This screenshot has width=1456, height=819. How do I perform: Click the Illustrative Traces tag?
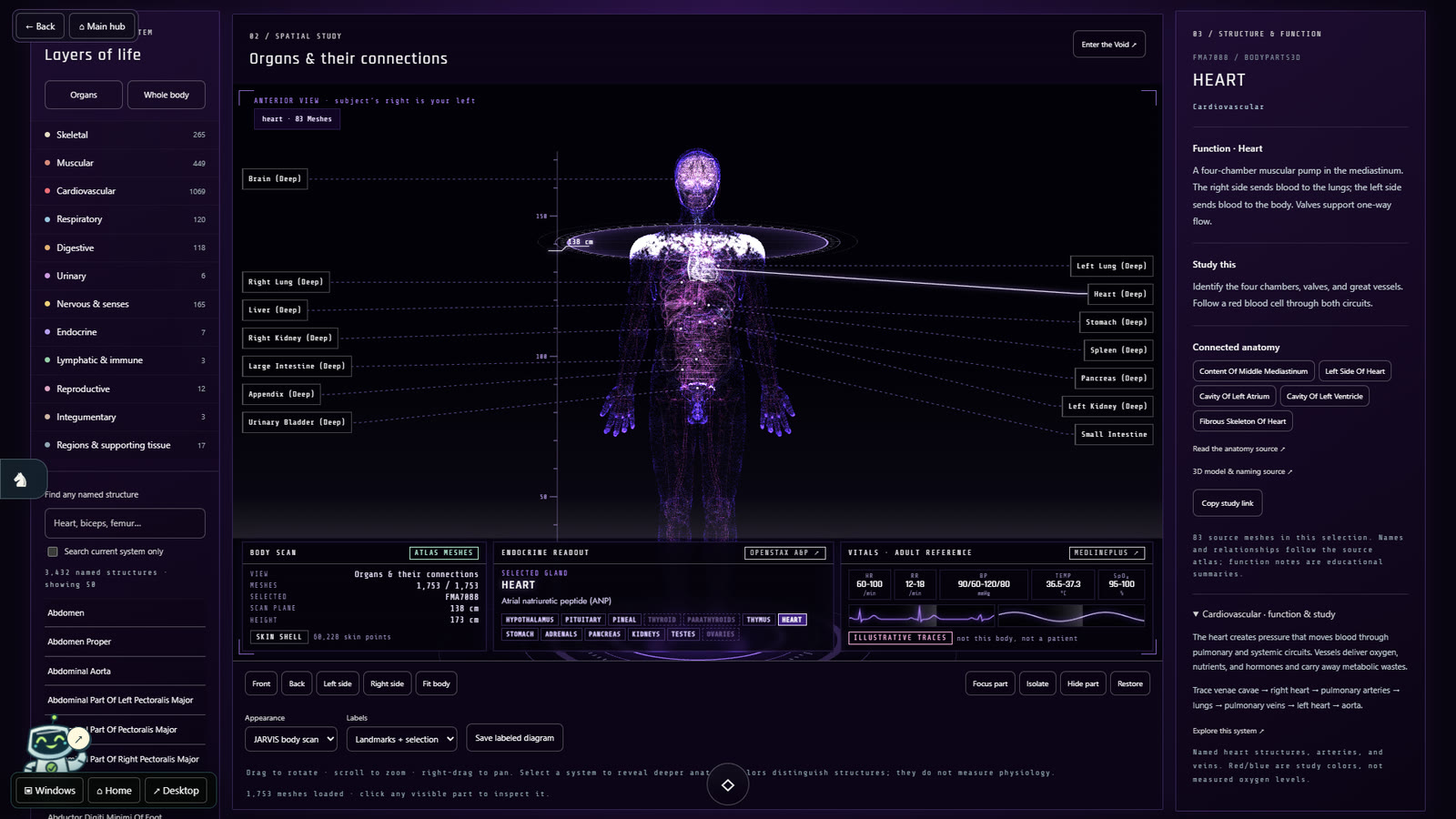(x=900, y=638)
